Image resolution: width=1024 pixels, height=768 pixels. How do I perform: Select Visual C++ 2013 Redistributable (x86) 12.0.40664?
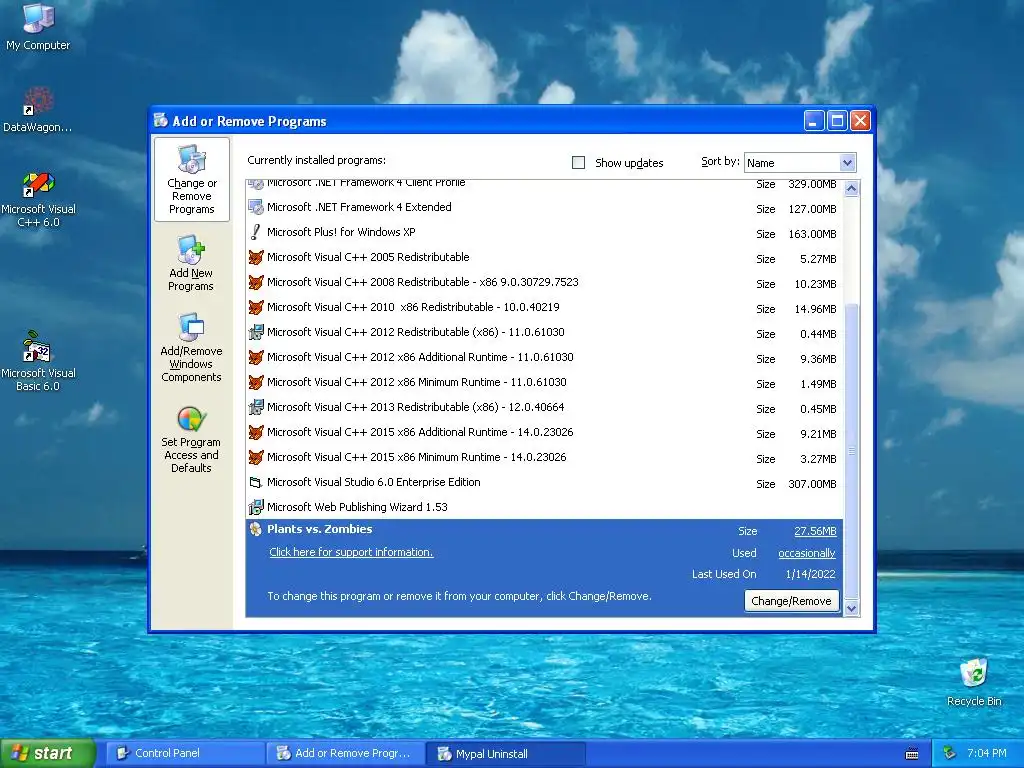point(545,408)
